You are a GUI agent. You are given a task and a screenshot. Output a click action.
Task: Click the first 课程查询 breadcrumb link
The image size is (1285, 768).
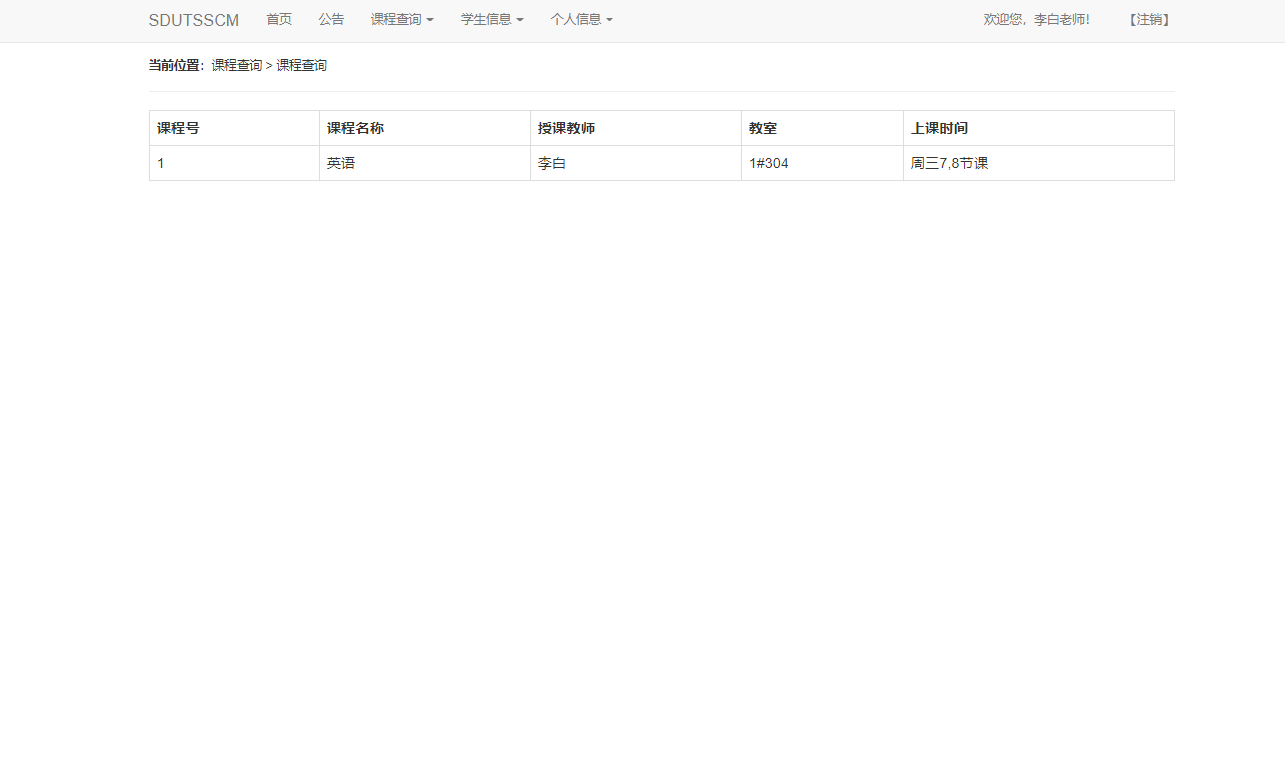[236, 64]
